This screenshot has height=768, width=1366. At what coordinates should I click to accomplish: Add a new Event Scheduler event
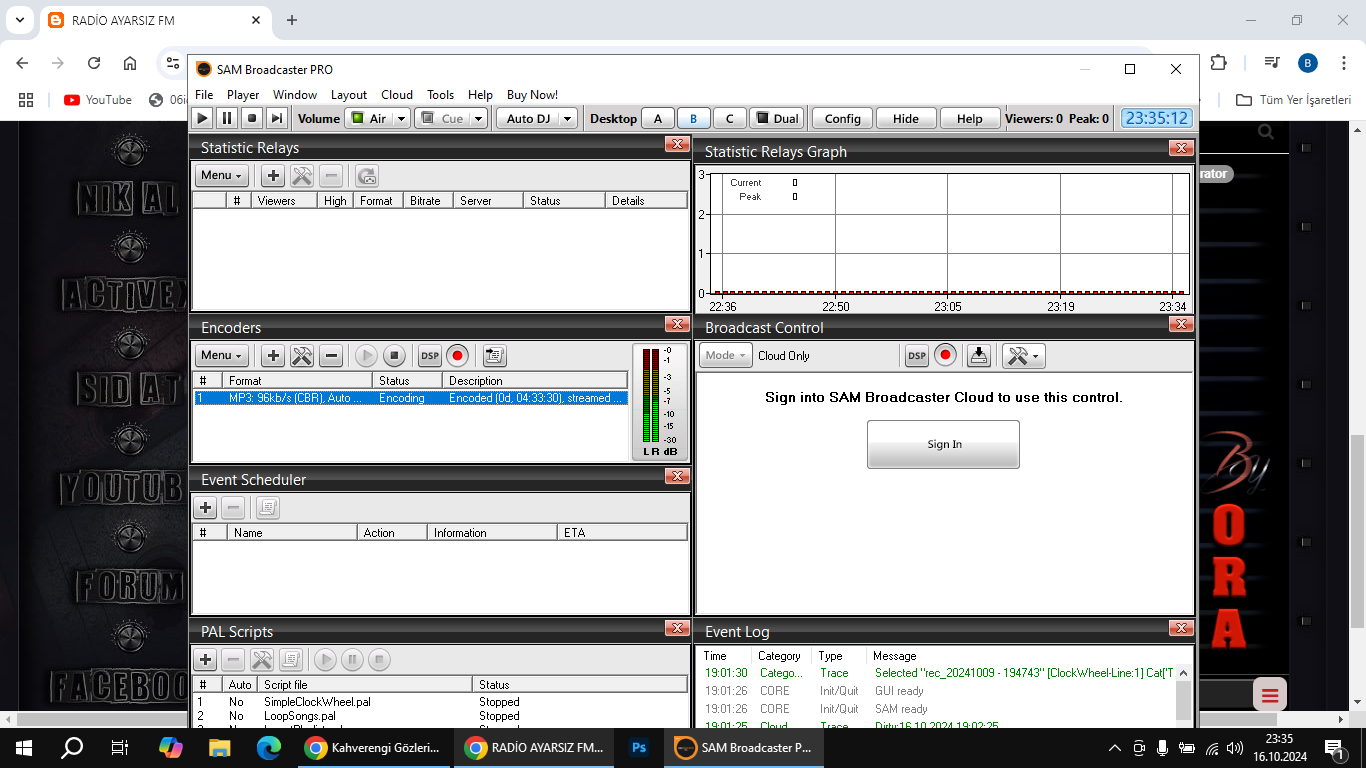point(205,508)
